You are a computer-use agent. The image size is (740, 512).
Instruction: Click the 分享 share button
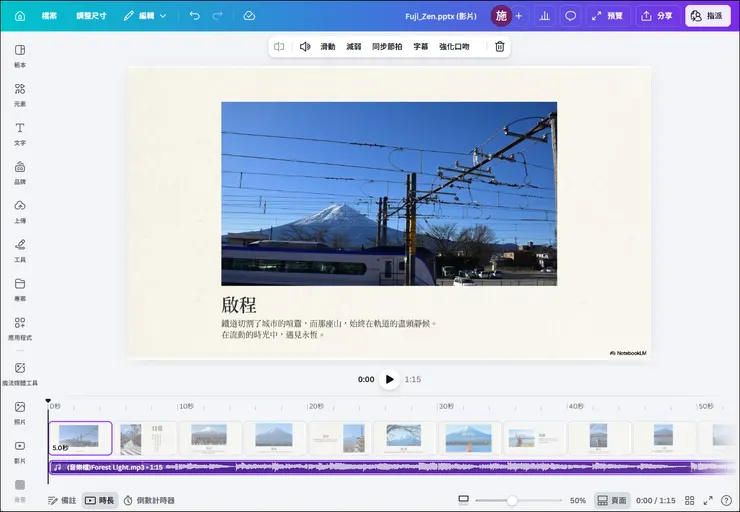click(657, 16)
